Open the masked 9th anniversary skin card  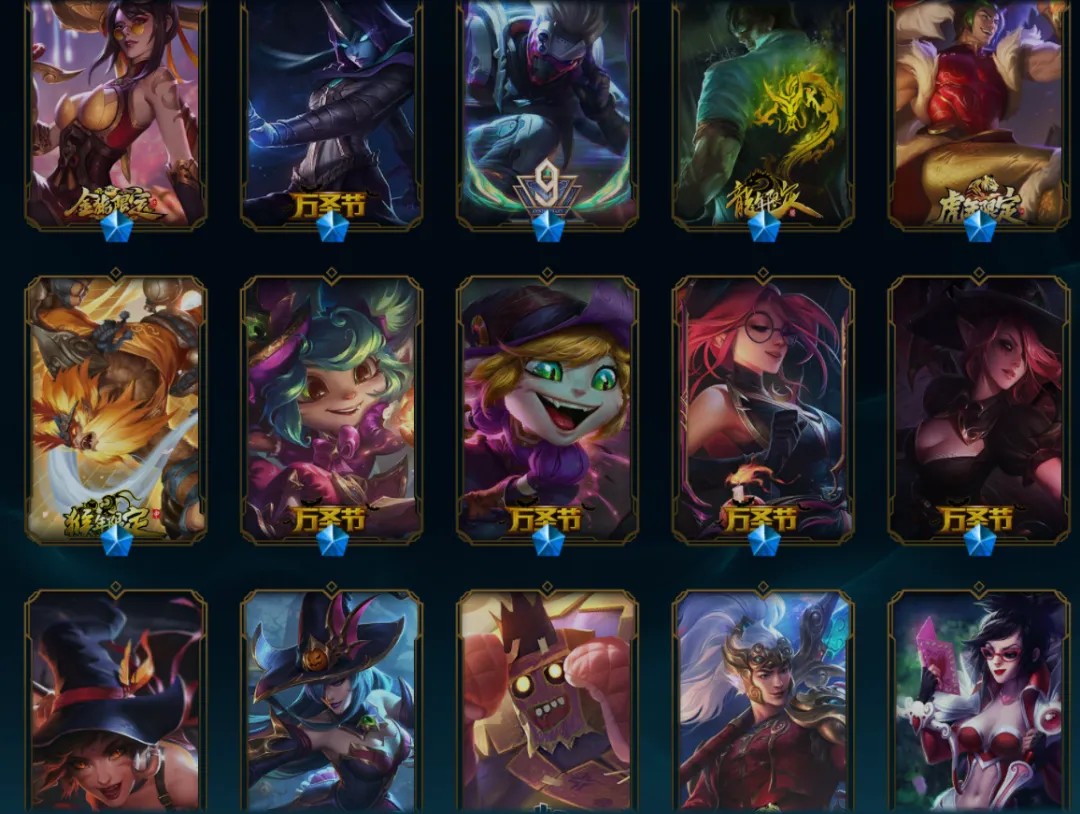click(547, 114)
